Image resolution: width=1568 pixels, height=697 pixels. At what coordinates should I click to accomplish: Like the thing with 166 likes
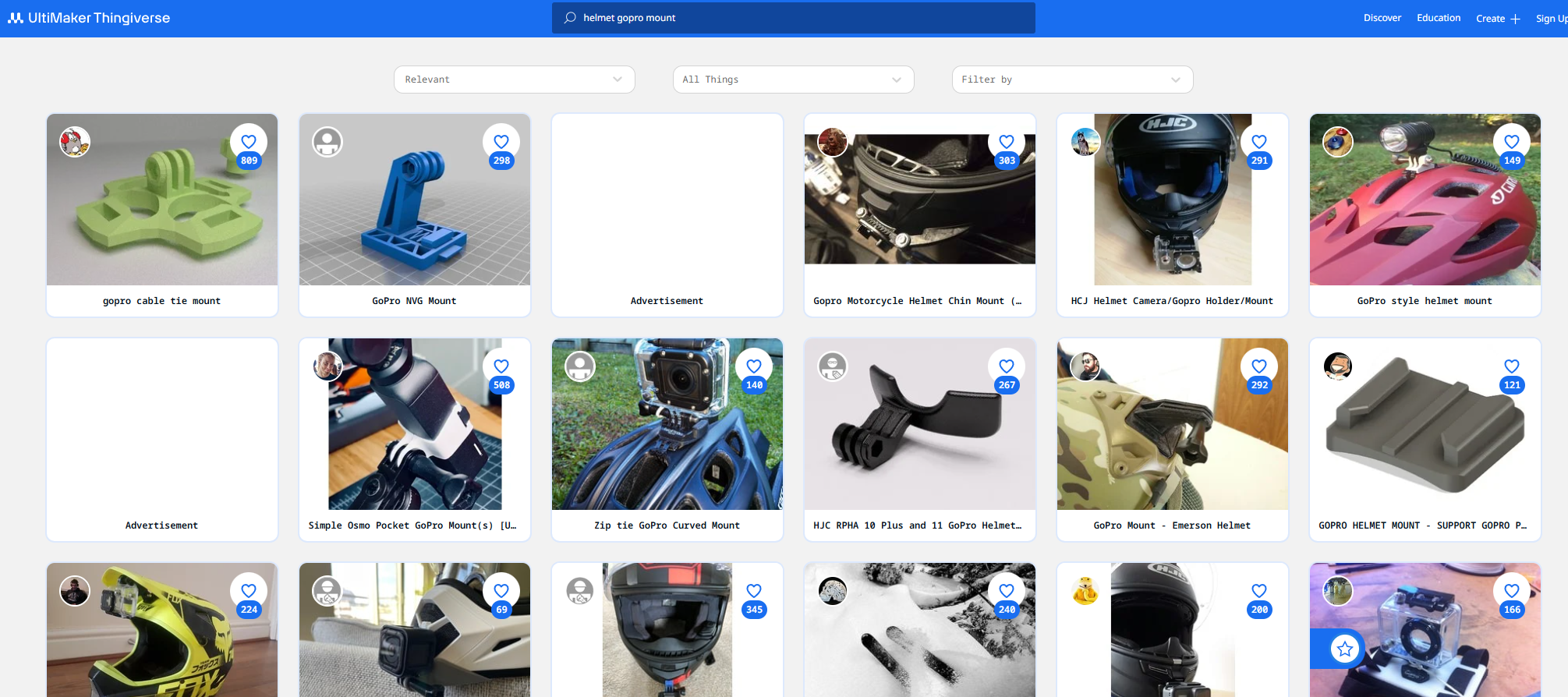click(x=1512, y=591)
